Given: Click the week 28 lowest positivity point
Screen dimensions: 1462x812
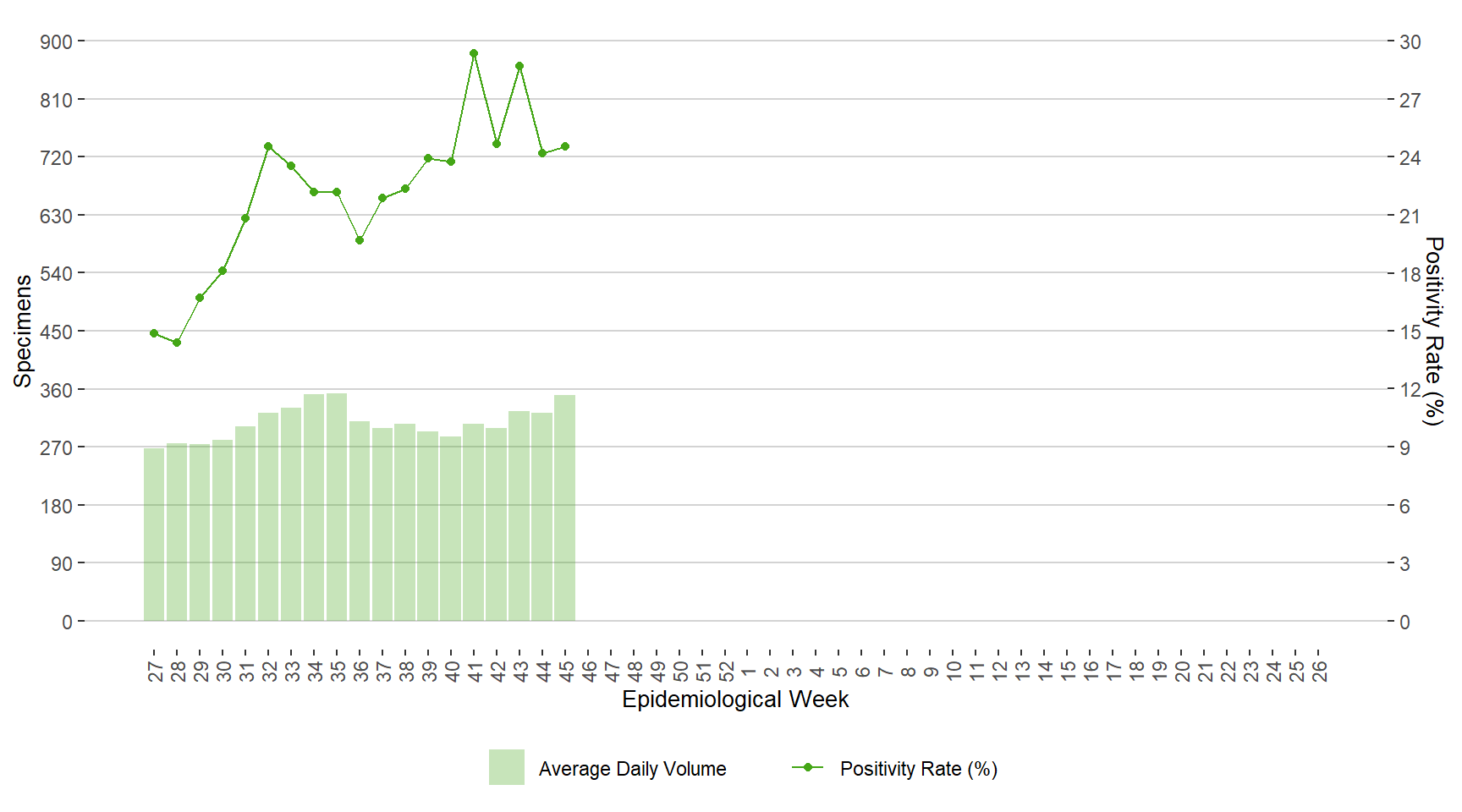Looking at the screenshot, I should [x=177, y=343].
